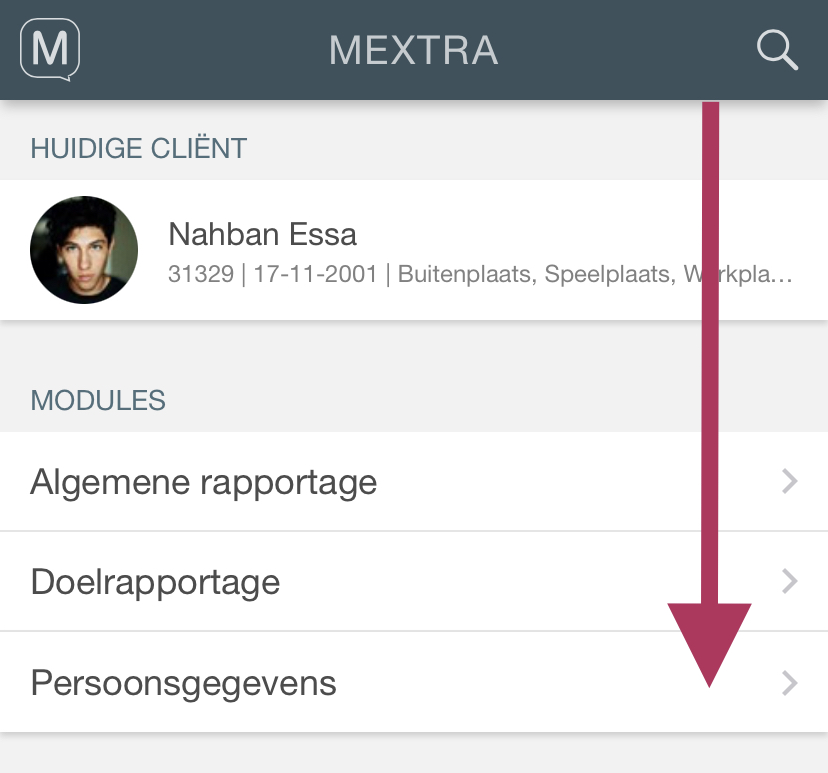
Task: Click the MEXTRA title in header
Action: click(x=413, y=50)
